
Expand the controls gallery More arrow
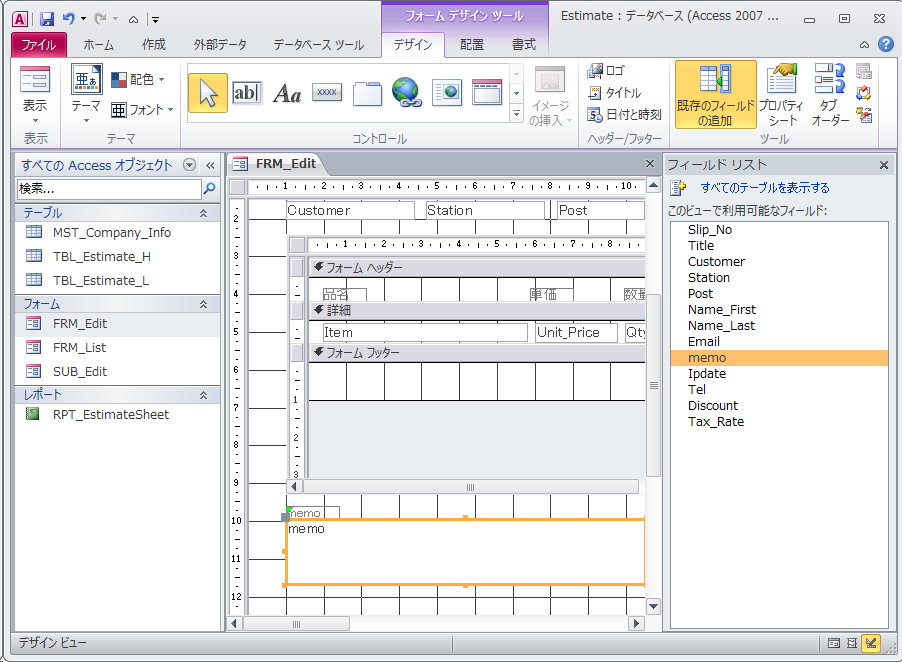(x=516, y=114)
